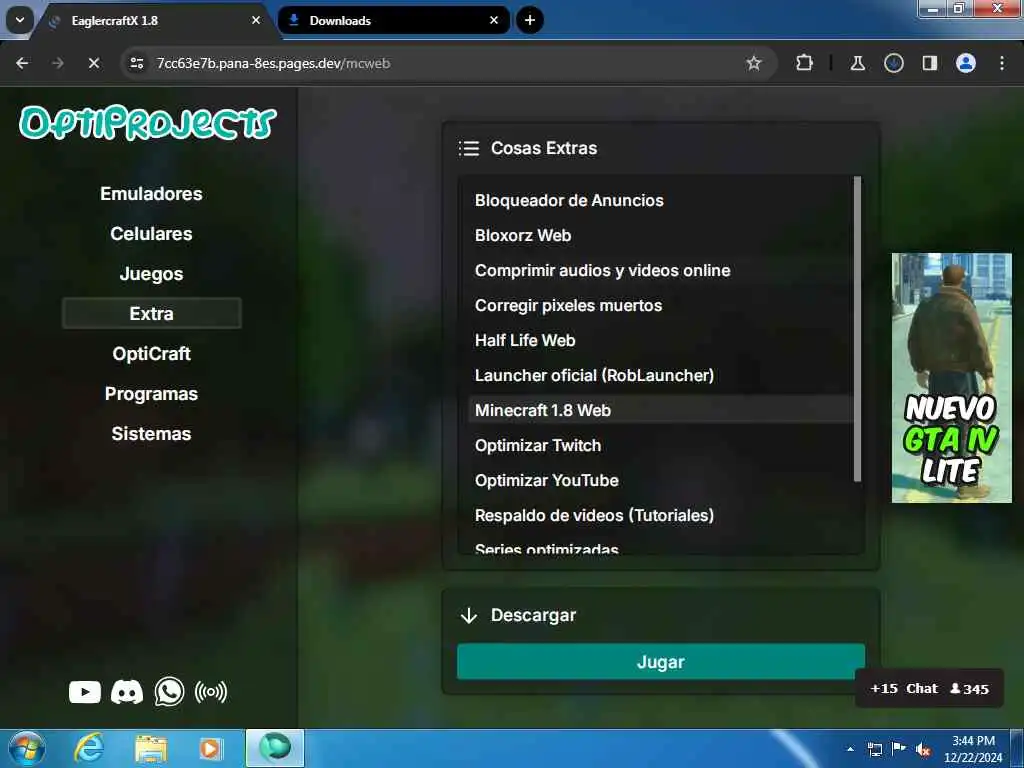Open the browser three-dot menu
This screenshot has height=768, width=1024.
(1002, 63)
